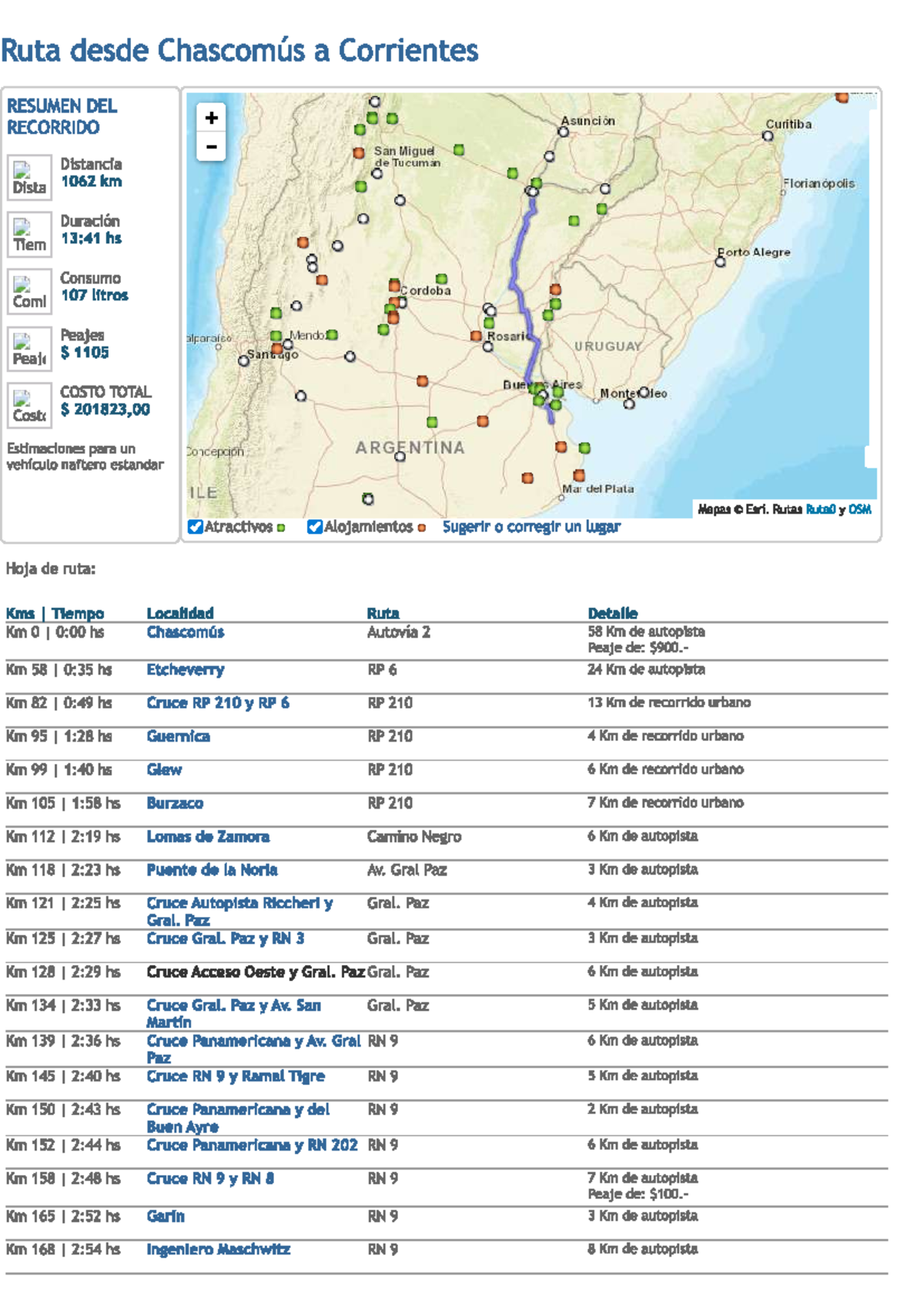Open the Ingeniero Maschwitz link
Viewport: 924px width, 1306px height.
click(x=219, y=1249)
